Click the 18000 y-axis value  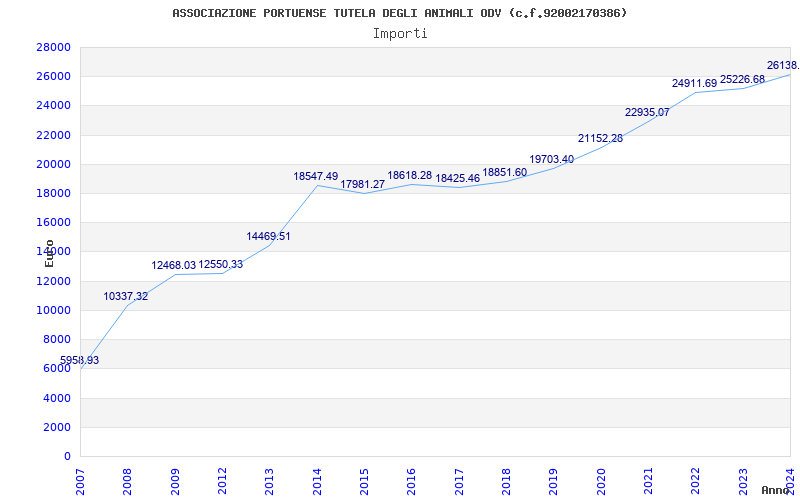pyautogui.click(x=53, y=193)
